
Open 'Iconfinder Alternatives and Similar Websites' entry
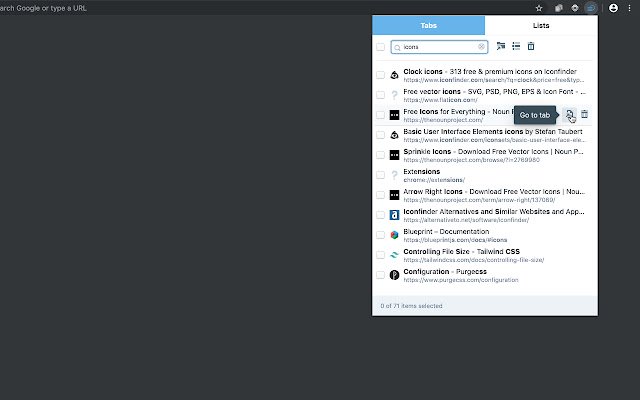pyautogui.click(x=494, y=211)
